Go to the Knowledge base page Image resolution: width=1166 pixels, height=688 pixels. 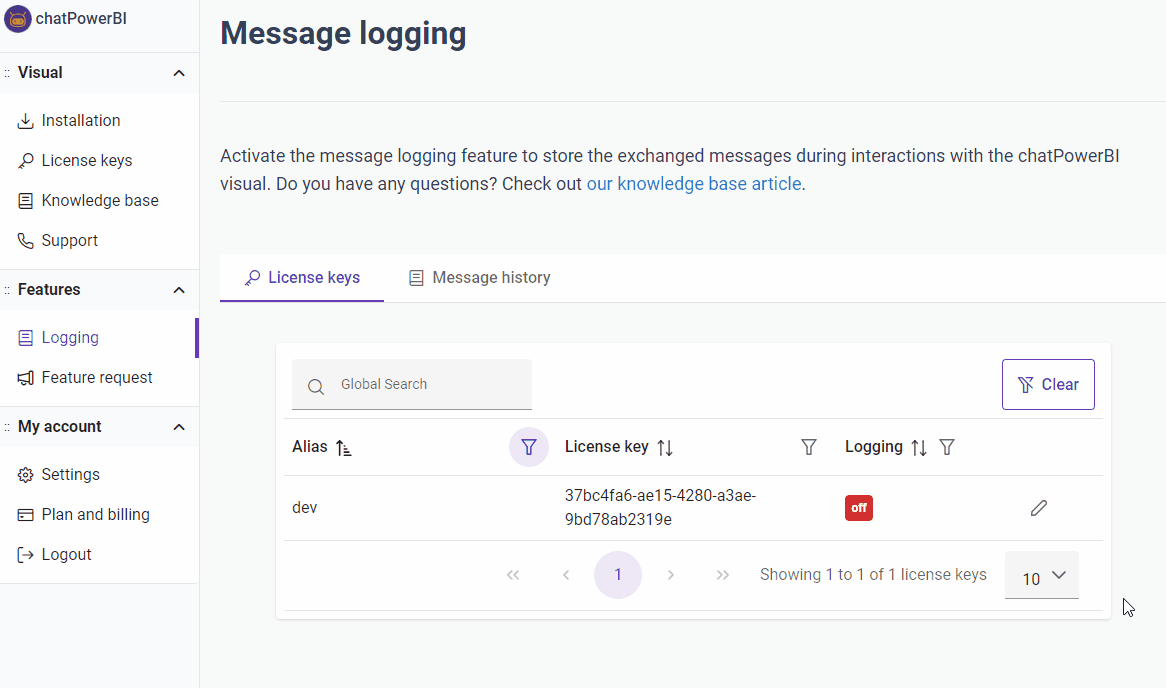99,201
